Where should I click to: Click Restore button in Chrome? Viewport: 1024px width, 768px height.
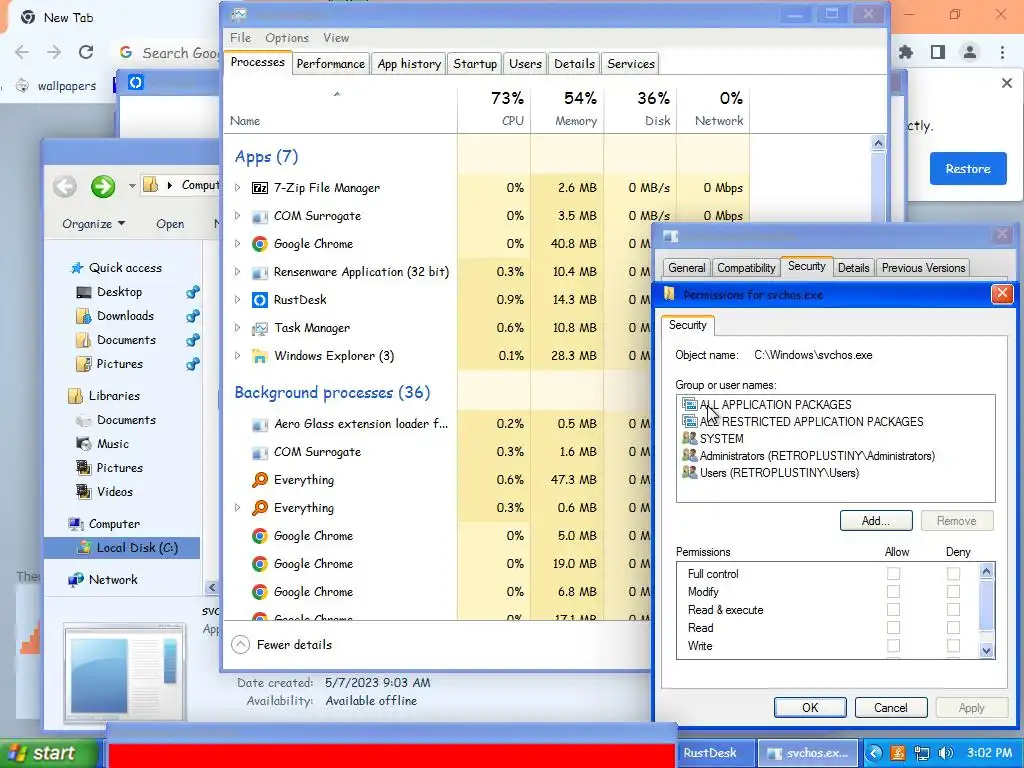(968, 169)
